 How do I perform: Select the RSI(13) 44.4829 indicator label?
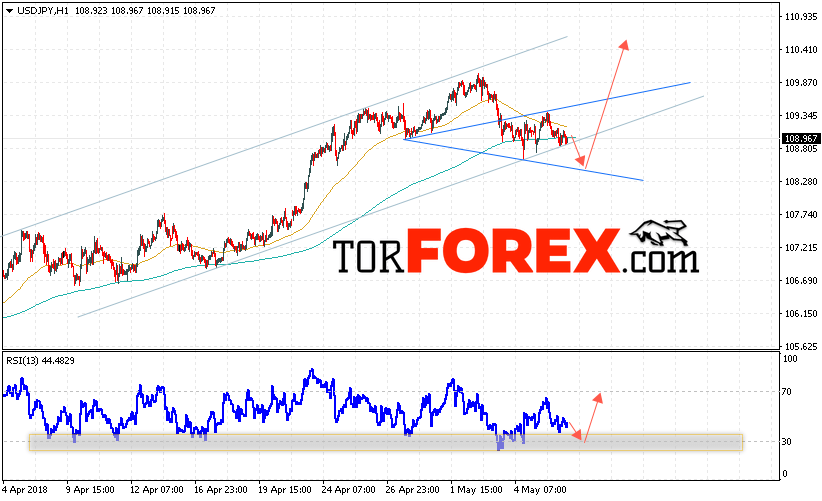(x=40, y=361)
